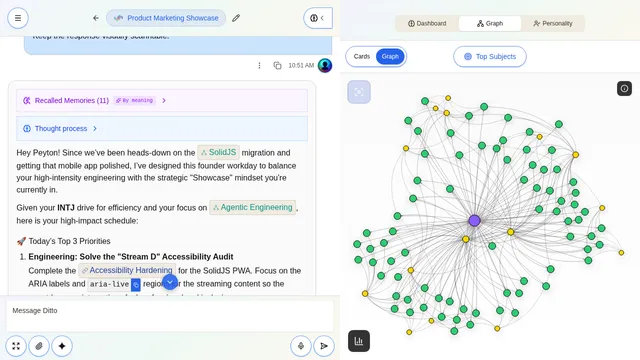Switch to Graph view toggle

click(390, 56)
